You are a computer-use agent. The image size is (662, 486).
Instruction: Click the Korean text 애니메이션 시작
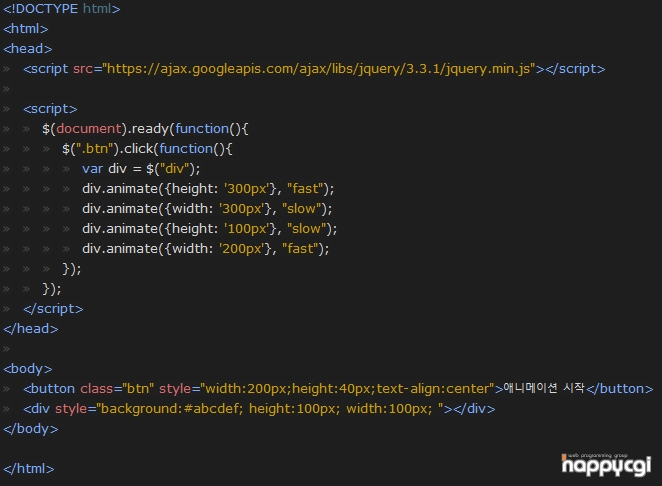pyautogui.click(x=544, y=388)
